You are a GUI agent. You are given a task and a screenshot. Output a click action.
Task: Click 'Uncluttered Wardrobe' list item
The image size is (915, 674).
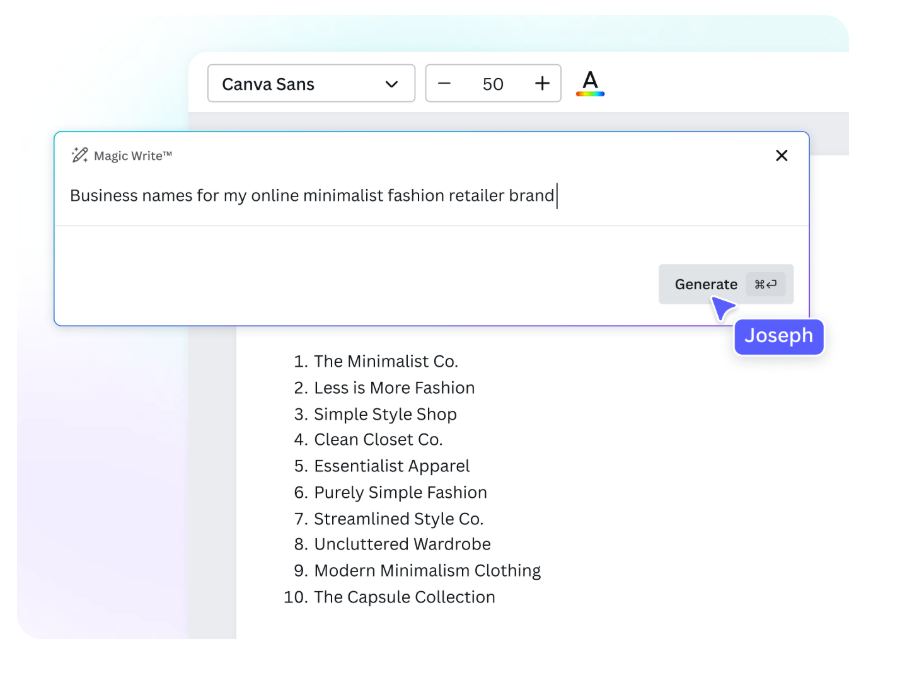pyautogui.click(x=402, y=544)
